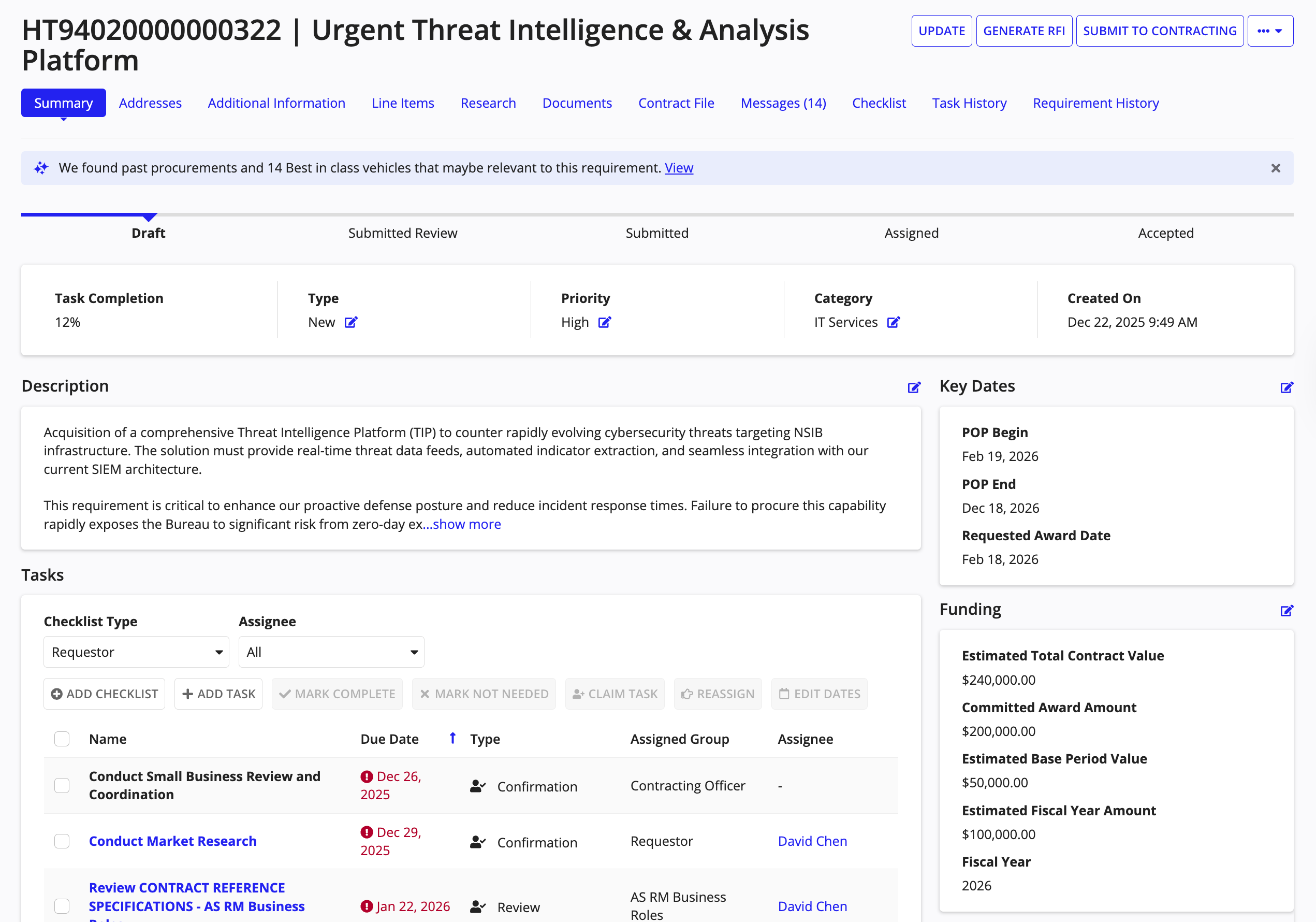The image size is (1316, 922).
Task: Click the Due Date sort arrow
Action: (453, 739)
